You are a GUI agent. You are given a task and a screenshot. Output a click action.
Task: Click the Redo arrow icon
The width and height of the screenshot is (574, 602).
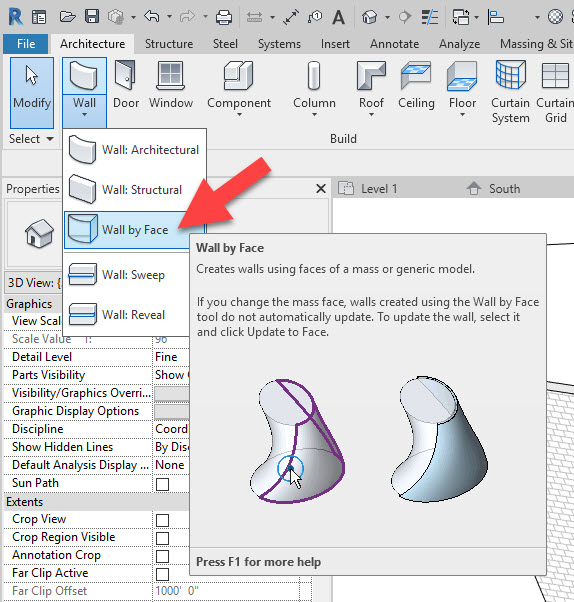tap(187, 17)
